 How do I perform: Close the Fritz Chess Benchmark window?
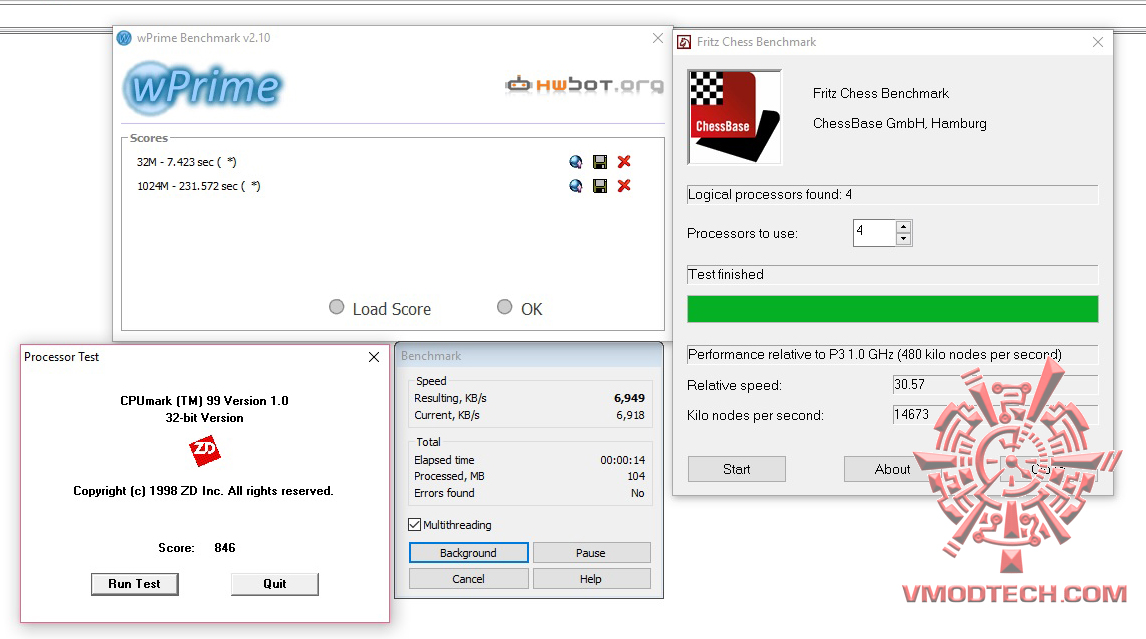[1098, 42]
